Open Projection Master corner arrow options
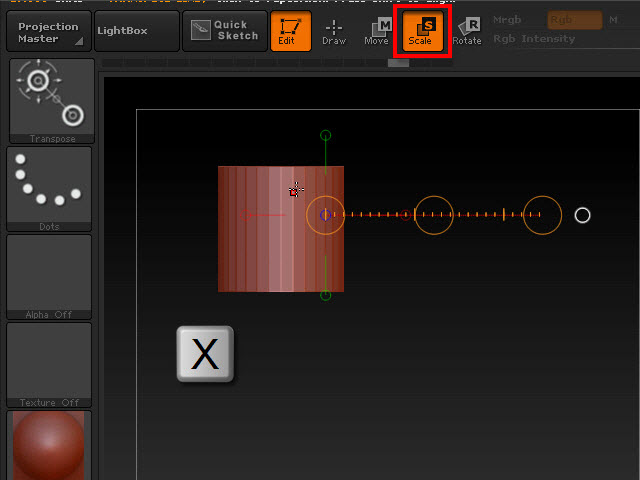 [x=79, y=41]
